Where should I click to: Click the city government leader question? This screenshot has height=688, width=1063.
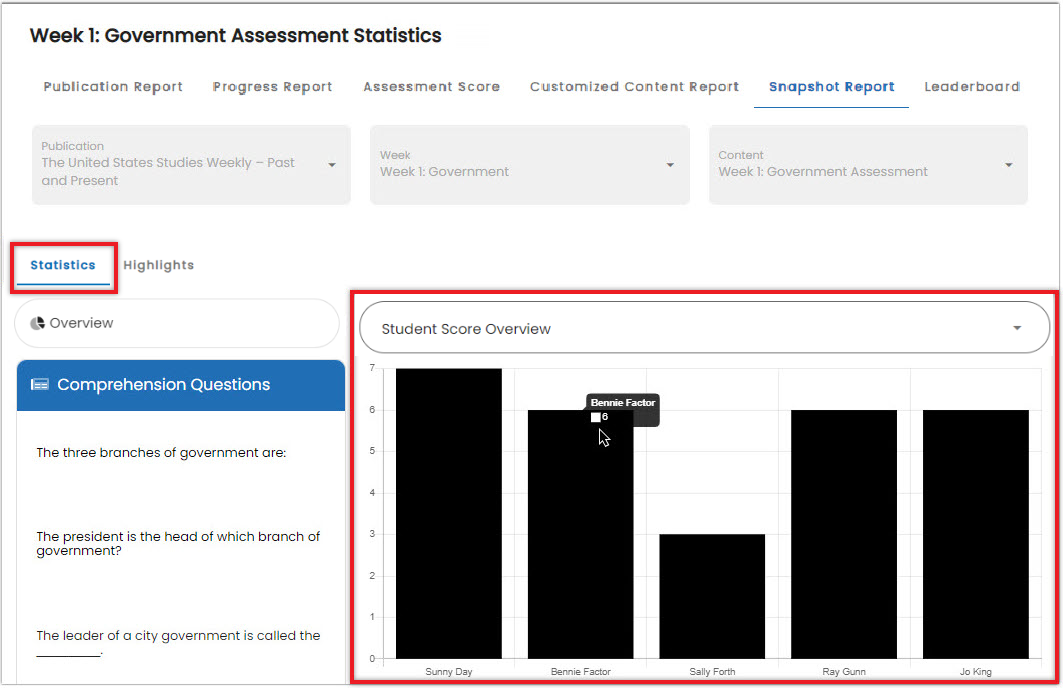177,635
